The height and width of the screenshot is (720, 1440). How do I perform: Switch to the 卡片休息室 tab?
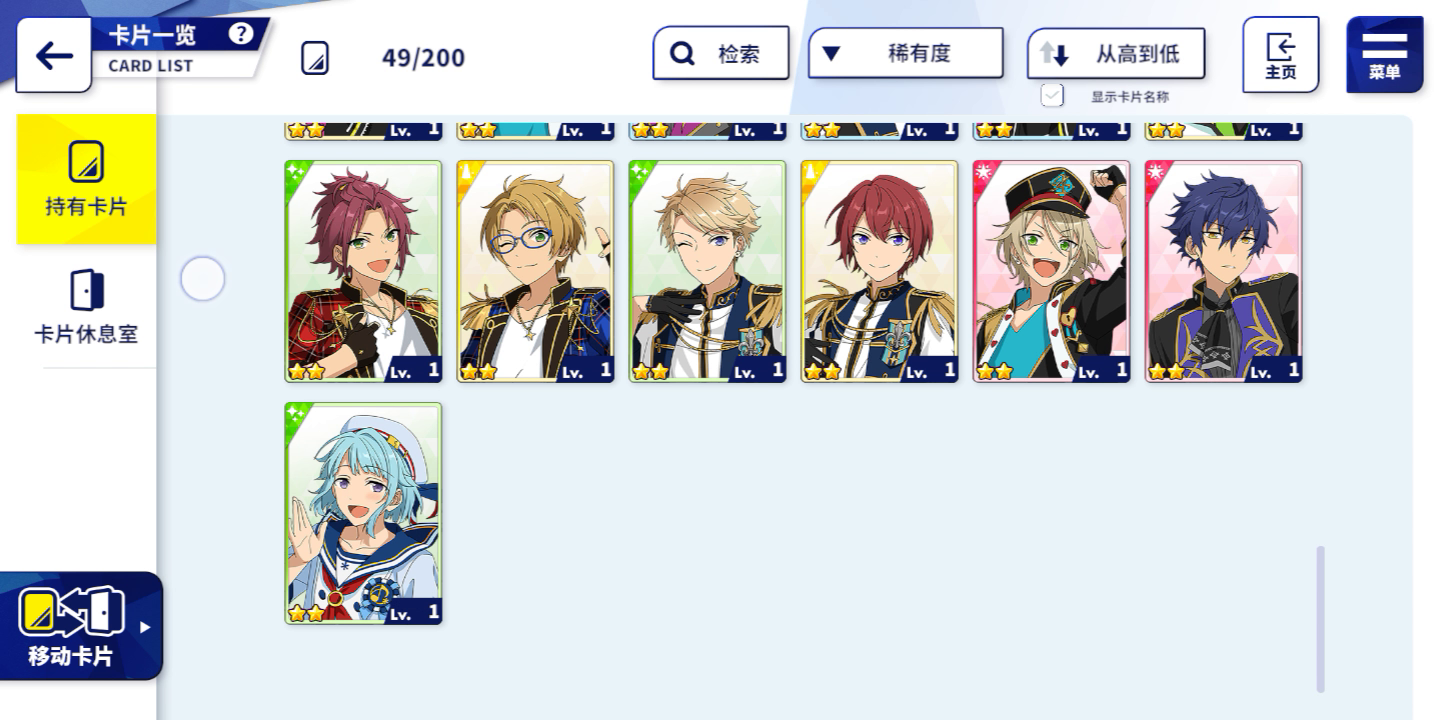pyautogui.click(x=86, y=307)
